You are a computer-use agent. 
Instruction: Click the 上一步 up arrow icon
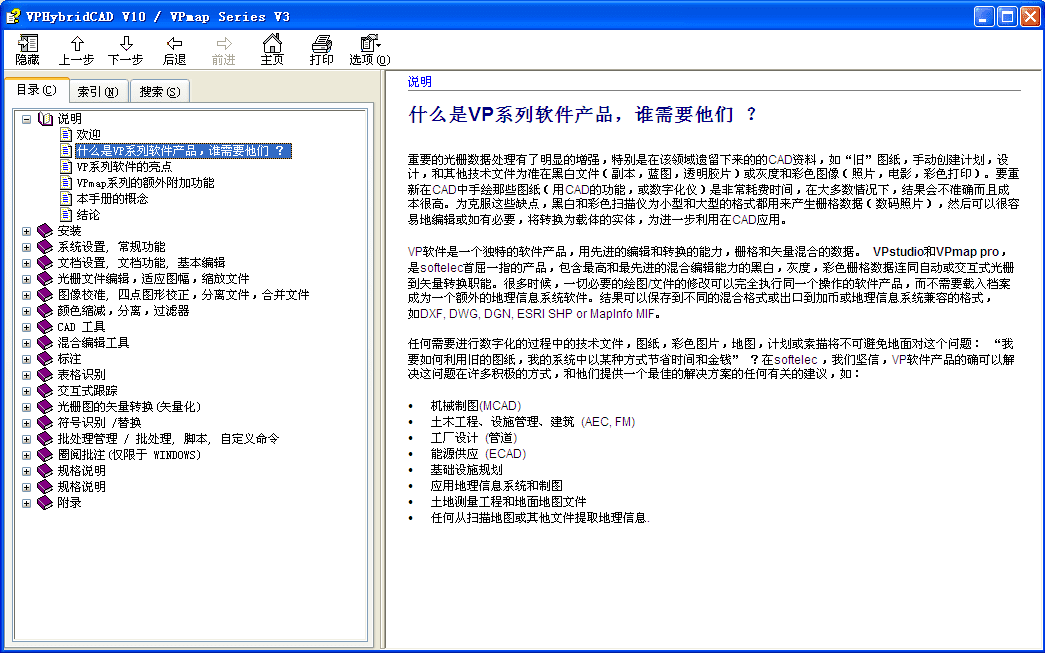click(x=77, y=44)
